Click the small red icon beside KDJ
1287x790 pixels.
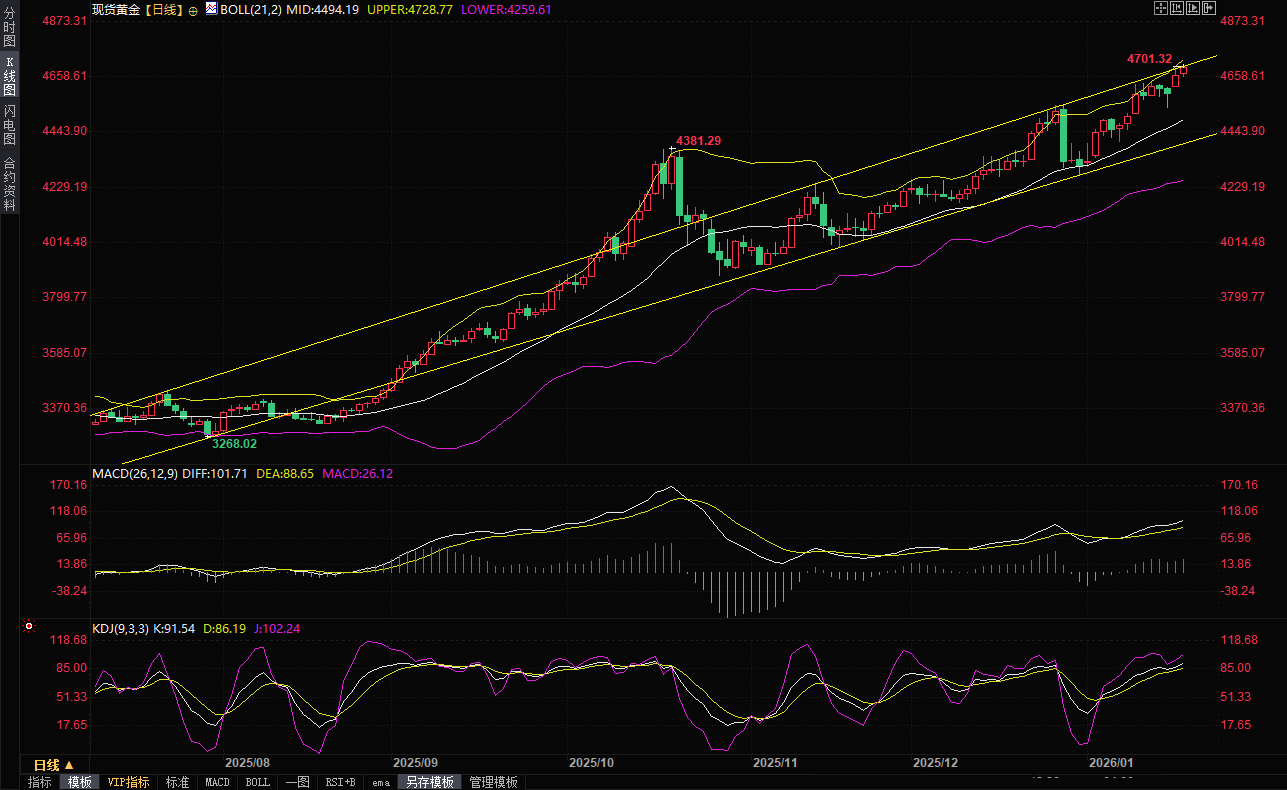pos(29,627)
